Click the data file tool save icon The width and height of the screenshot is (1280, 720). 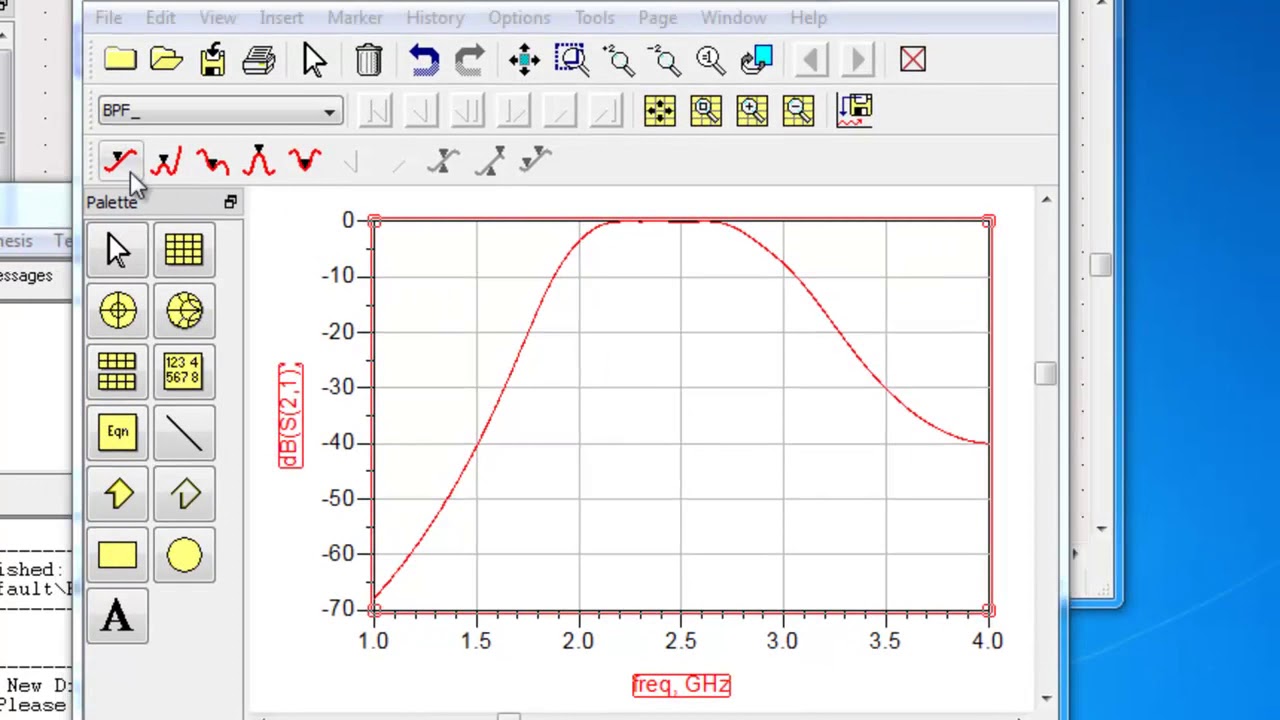pyautogui.click(x=855, y=110)
